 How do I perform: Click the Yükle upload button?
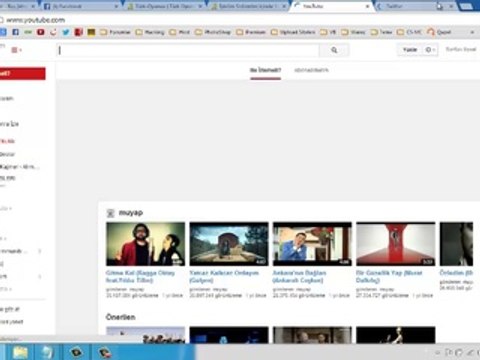tap(410, 50)
